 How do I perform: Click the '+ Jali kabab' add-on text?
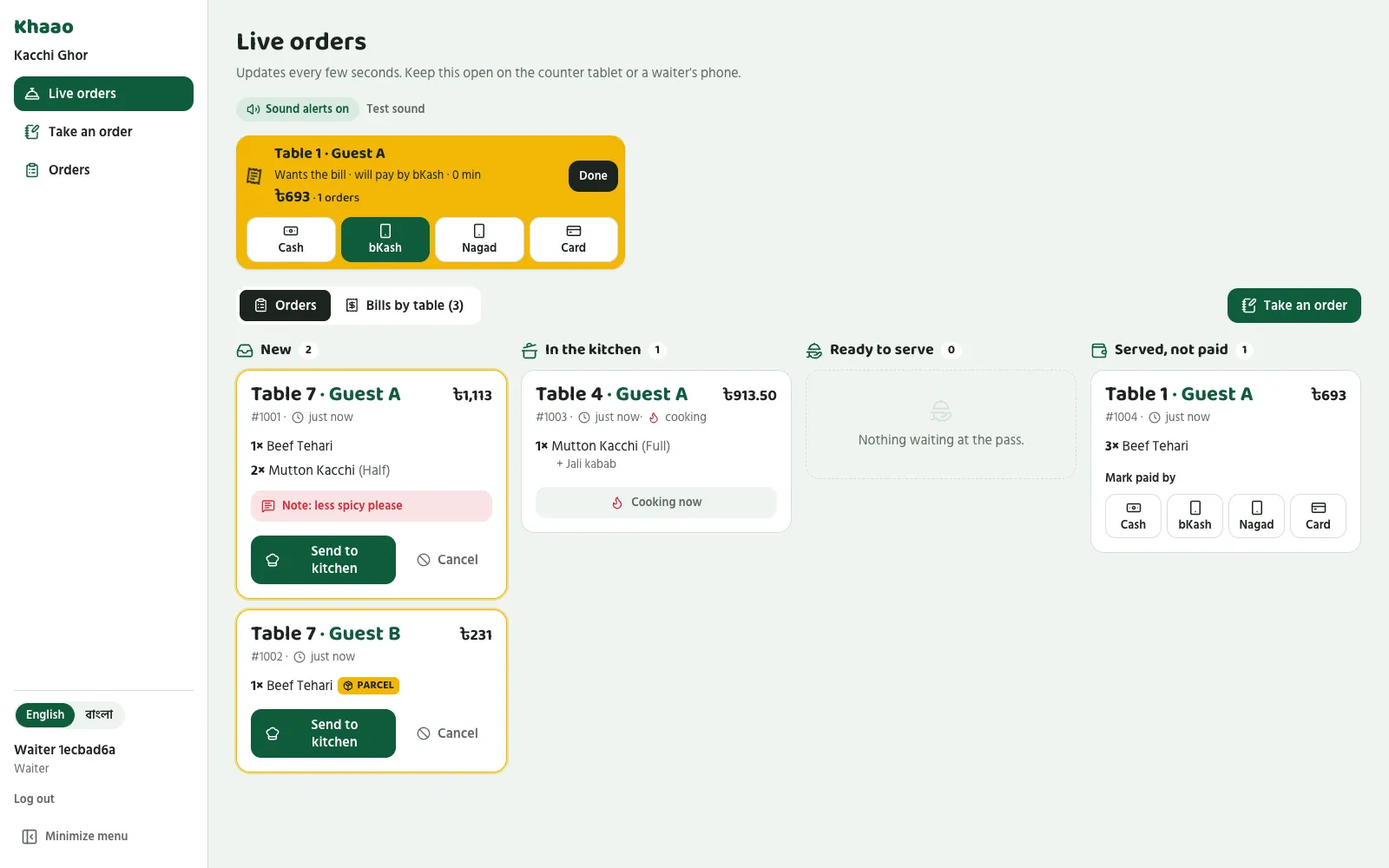click(x=586, y=464)
